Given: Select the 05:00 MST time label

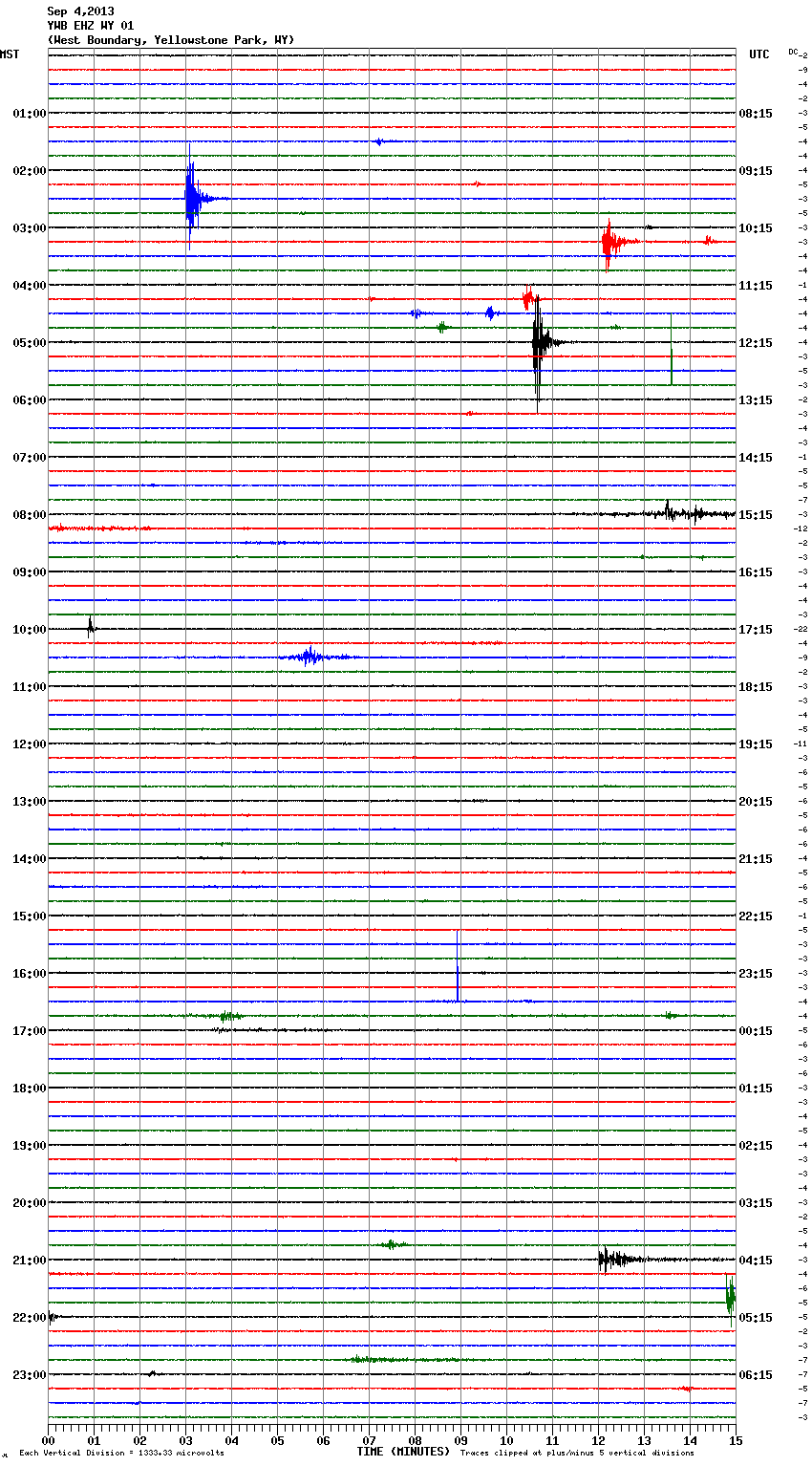Looking at the screenshot, I should [30, 342].
